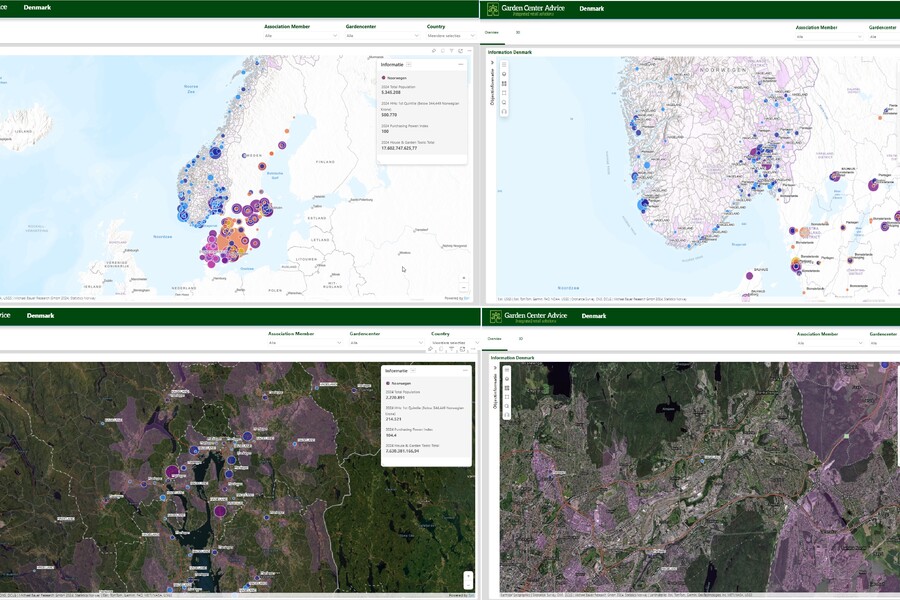The height and width of the screenshot is (600, 900).
Task: Click zoom in button on bottom-left satellite map
Action: coord(467,575)
